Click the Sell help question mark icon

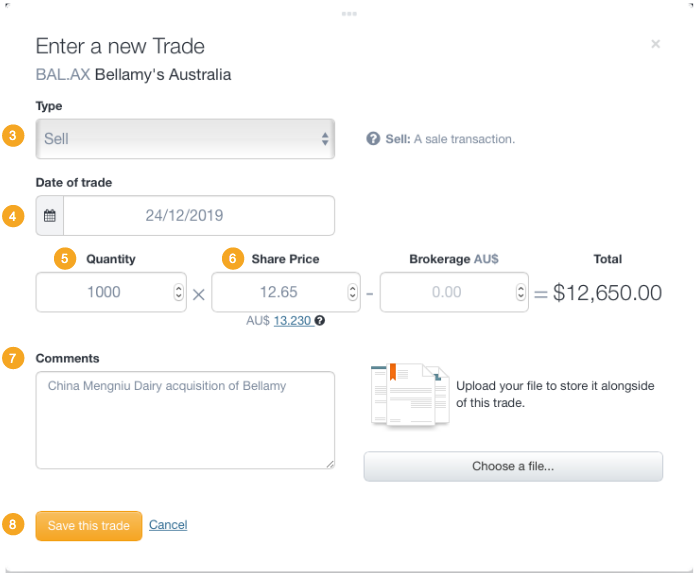pyautogui.click(x=373, y=139)
